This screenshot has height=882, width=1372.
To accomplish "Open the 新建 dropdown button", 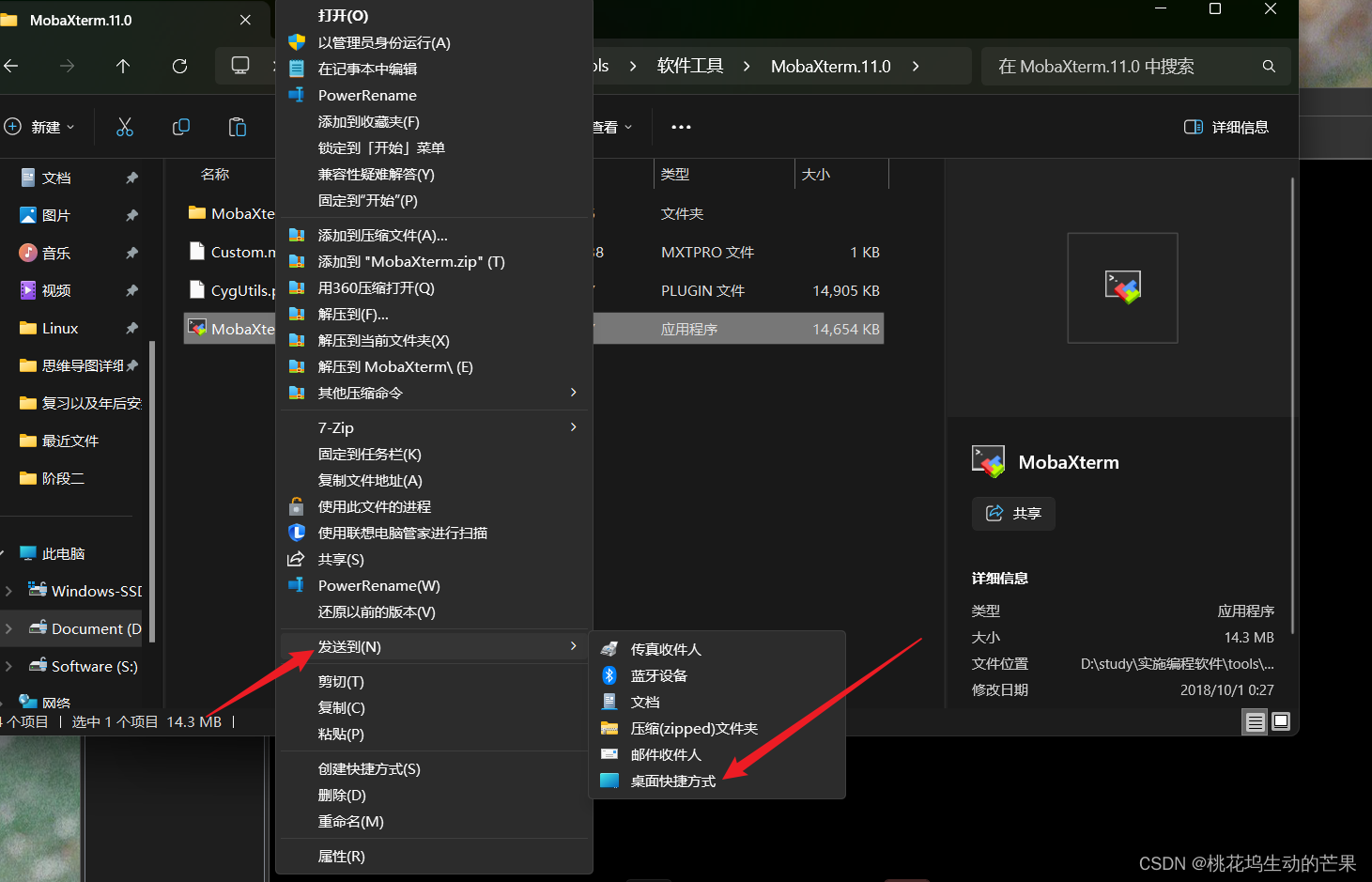I will click(x=39, y=127).
